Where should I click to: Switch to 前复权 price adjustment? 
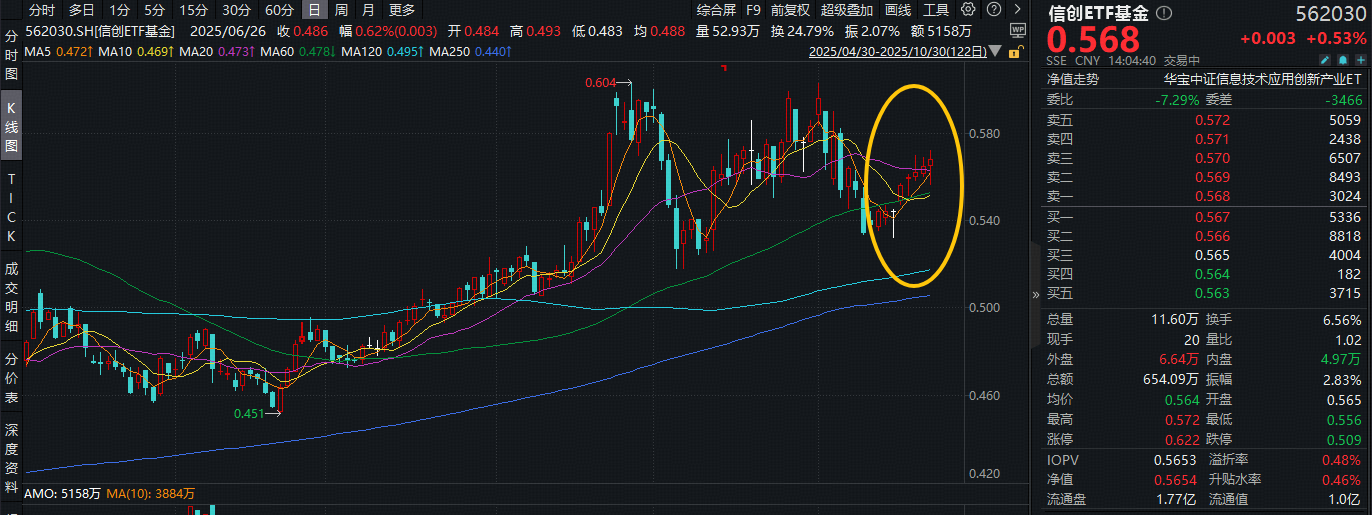click(791, 10)
